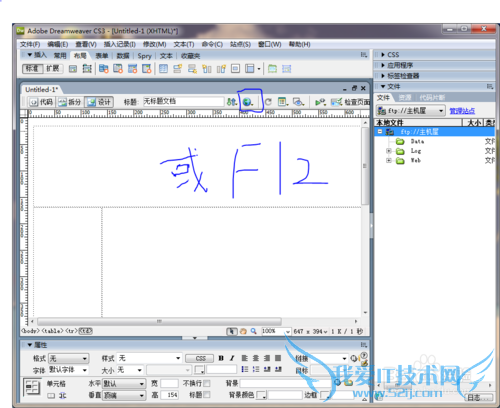The image size is (500, 408).
Task: Click the Insert Div Tag icon
Action: pos(73,69)
